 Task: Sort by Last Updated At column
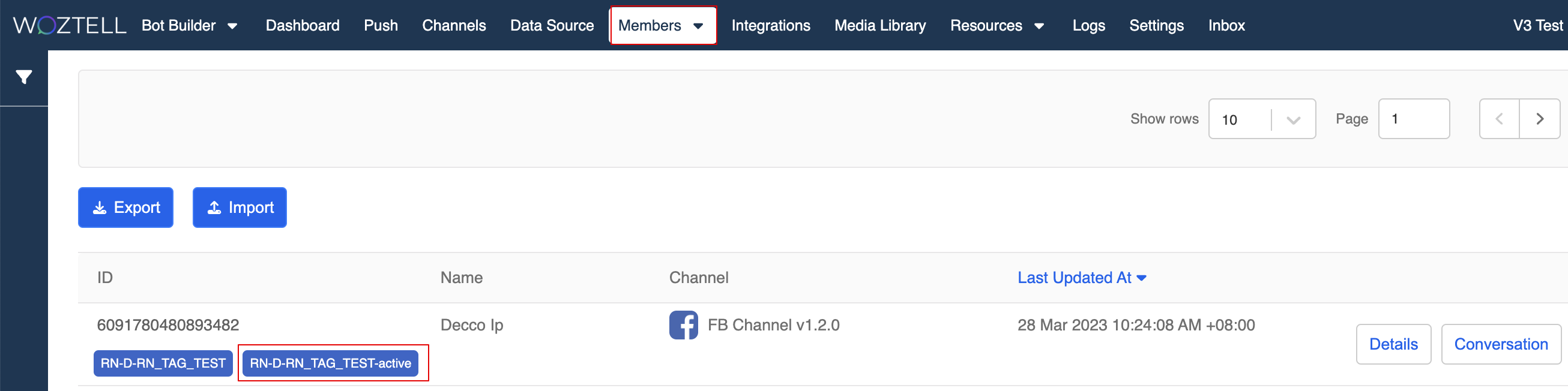click(x=1081, y=278)
